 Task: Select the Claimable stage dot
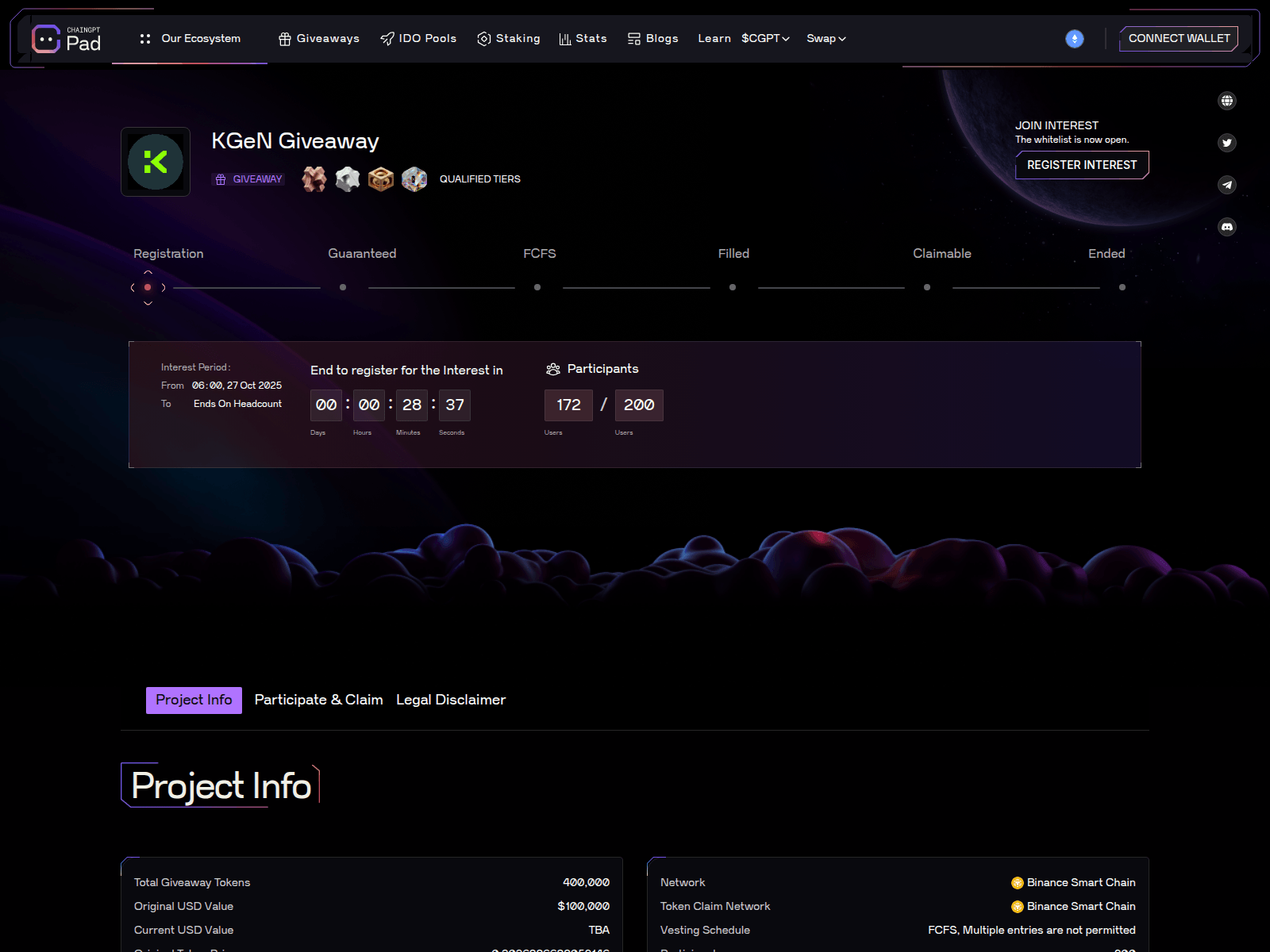click(x=927, y=287)
